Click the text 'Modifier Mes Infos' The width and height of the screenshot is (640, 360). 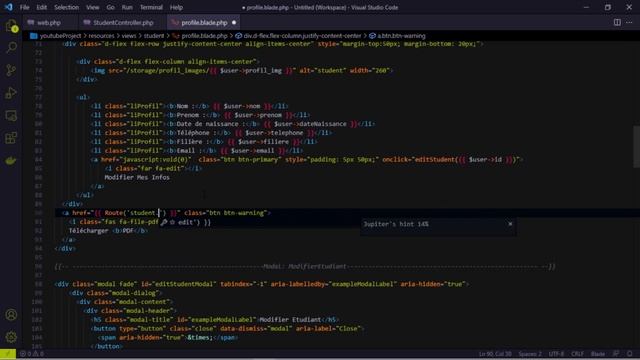(x=137, y=178)
